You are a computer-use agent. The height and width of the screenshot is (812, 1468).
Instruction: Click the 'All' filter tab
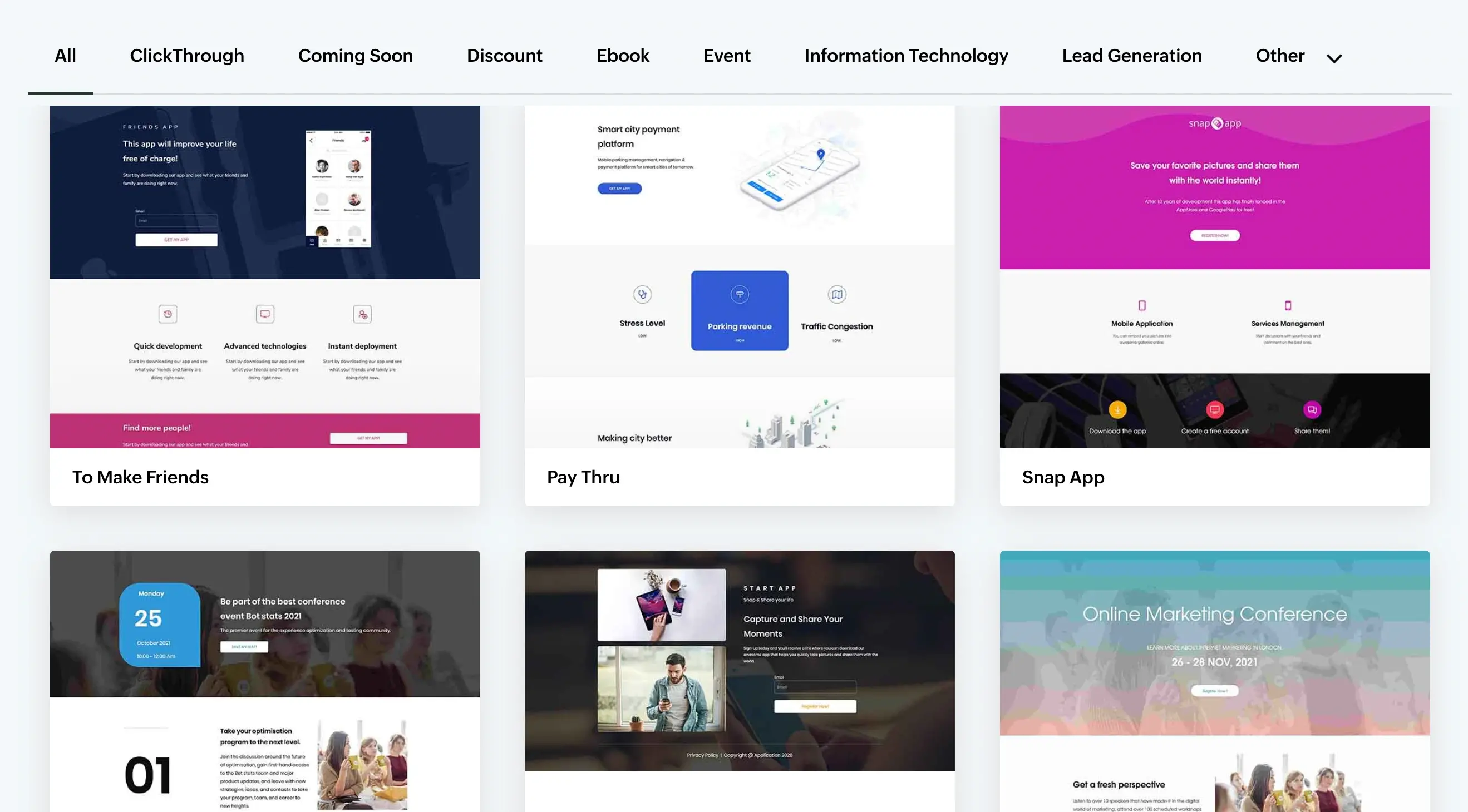(x=64, y=56)
